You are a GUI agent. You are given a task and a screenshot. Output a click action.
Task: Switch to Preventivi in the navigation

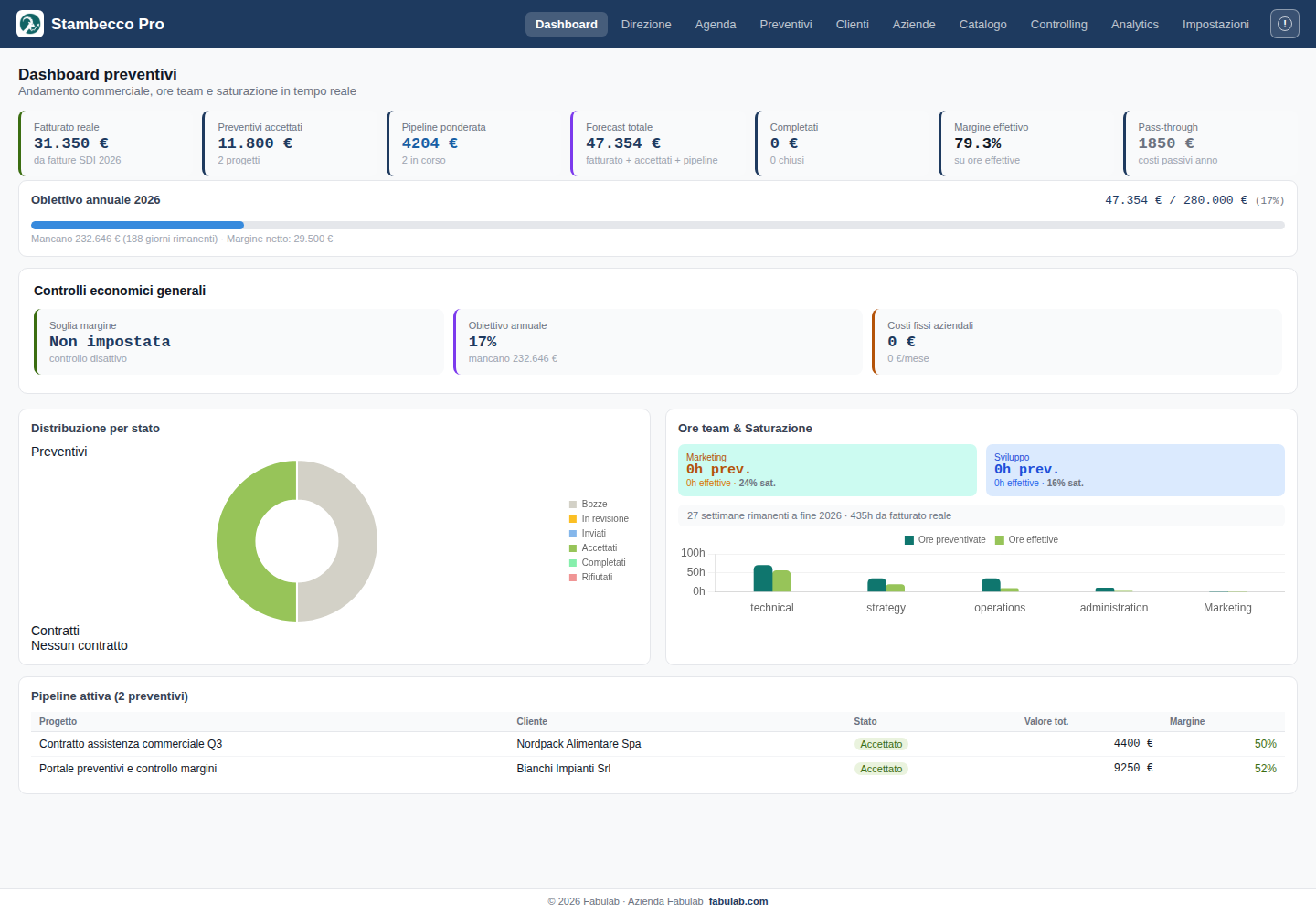(x=786, y=25)
